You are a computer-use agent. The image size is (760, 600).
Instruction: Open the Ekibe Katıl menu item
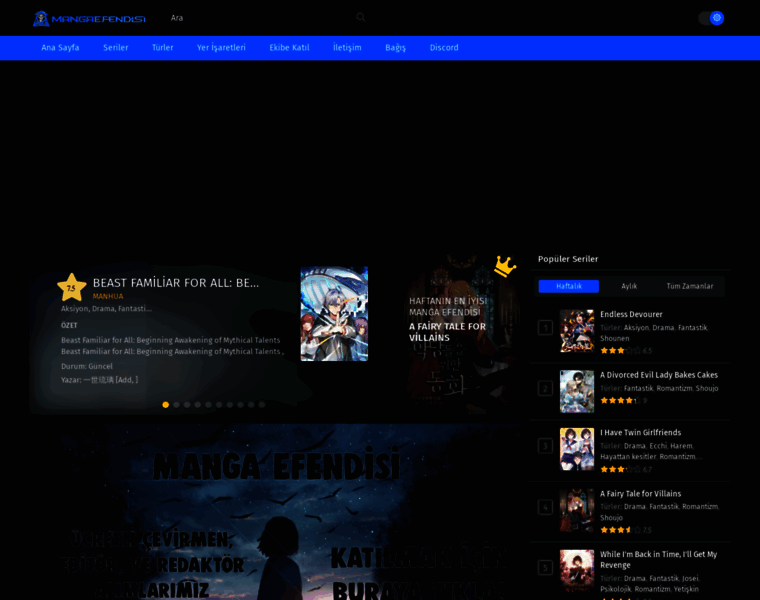tap(289, 47)
